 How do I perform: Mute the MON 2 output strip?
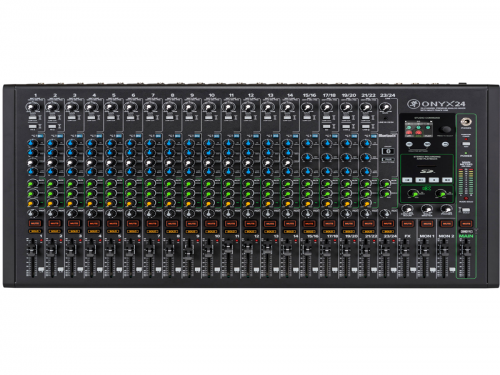pos(446,223)
